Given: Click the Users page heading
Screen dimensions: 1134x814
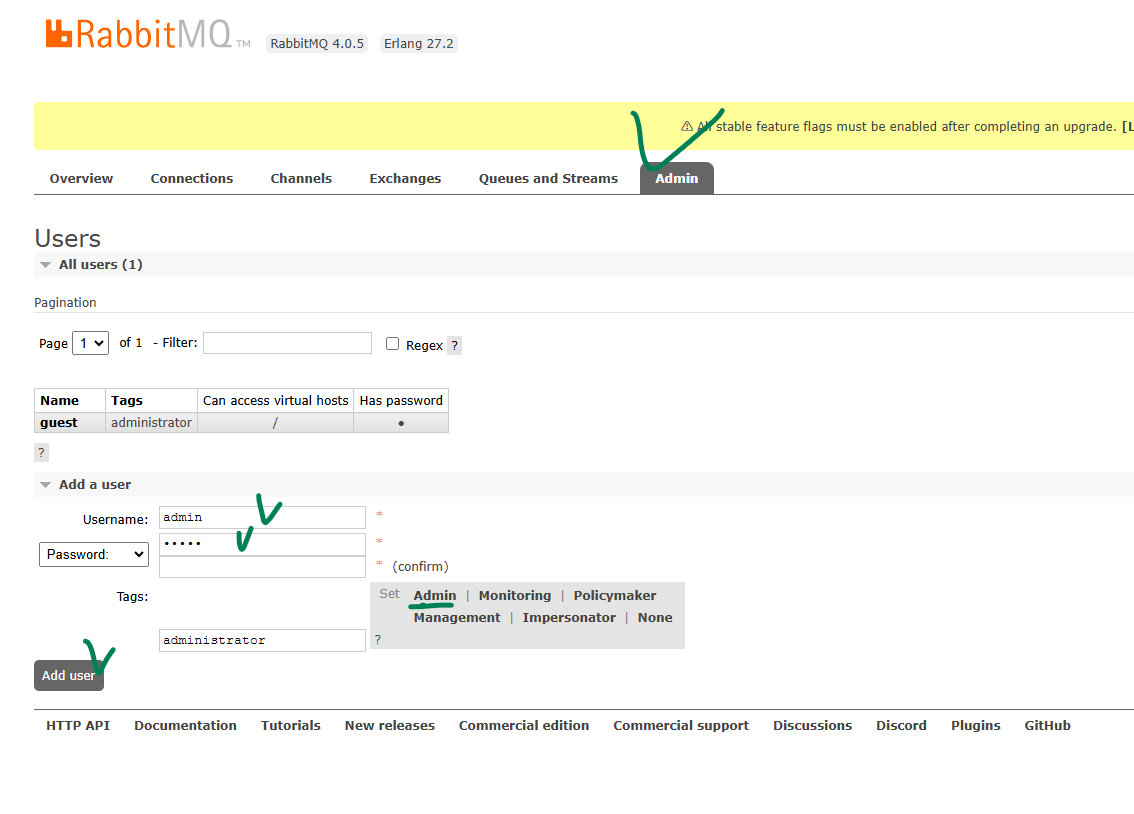Looking at the screenshot, I should [67, 239].
